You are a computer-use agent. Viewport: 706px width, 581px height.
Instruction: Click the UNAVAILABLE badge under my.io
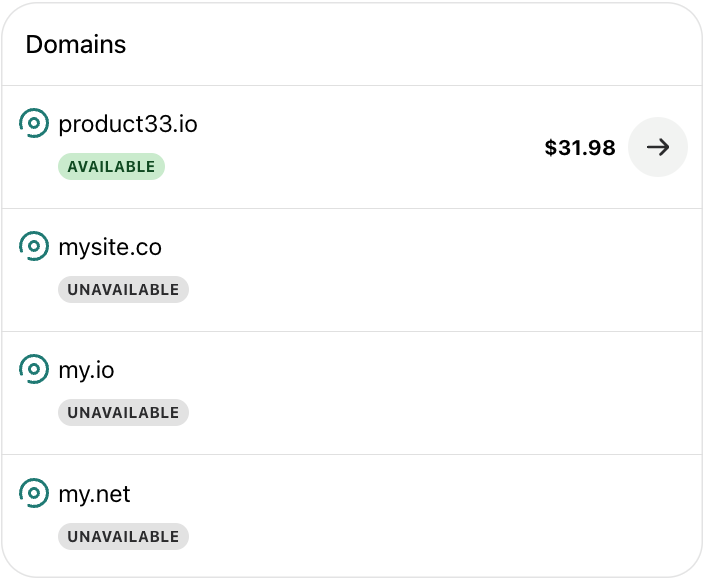pos(123,413)
